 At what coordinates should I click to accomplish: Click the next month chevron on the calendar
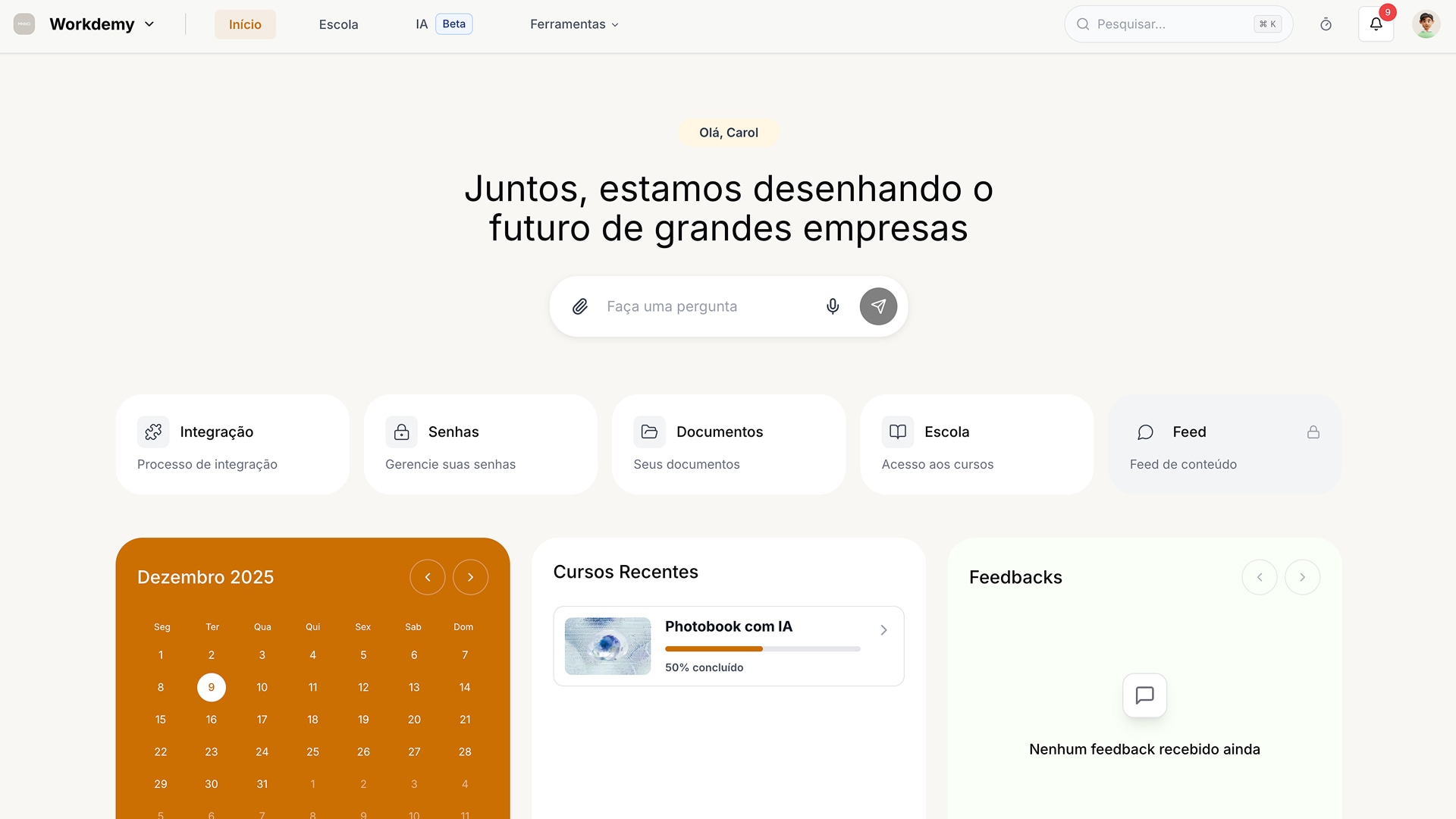pos(470,576)
